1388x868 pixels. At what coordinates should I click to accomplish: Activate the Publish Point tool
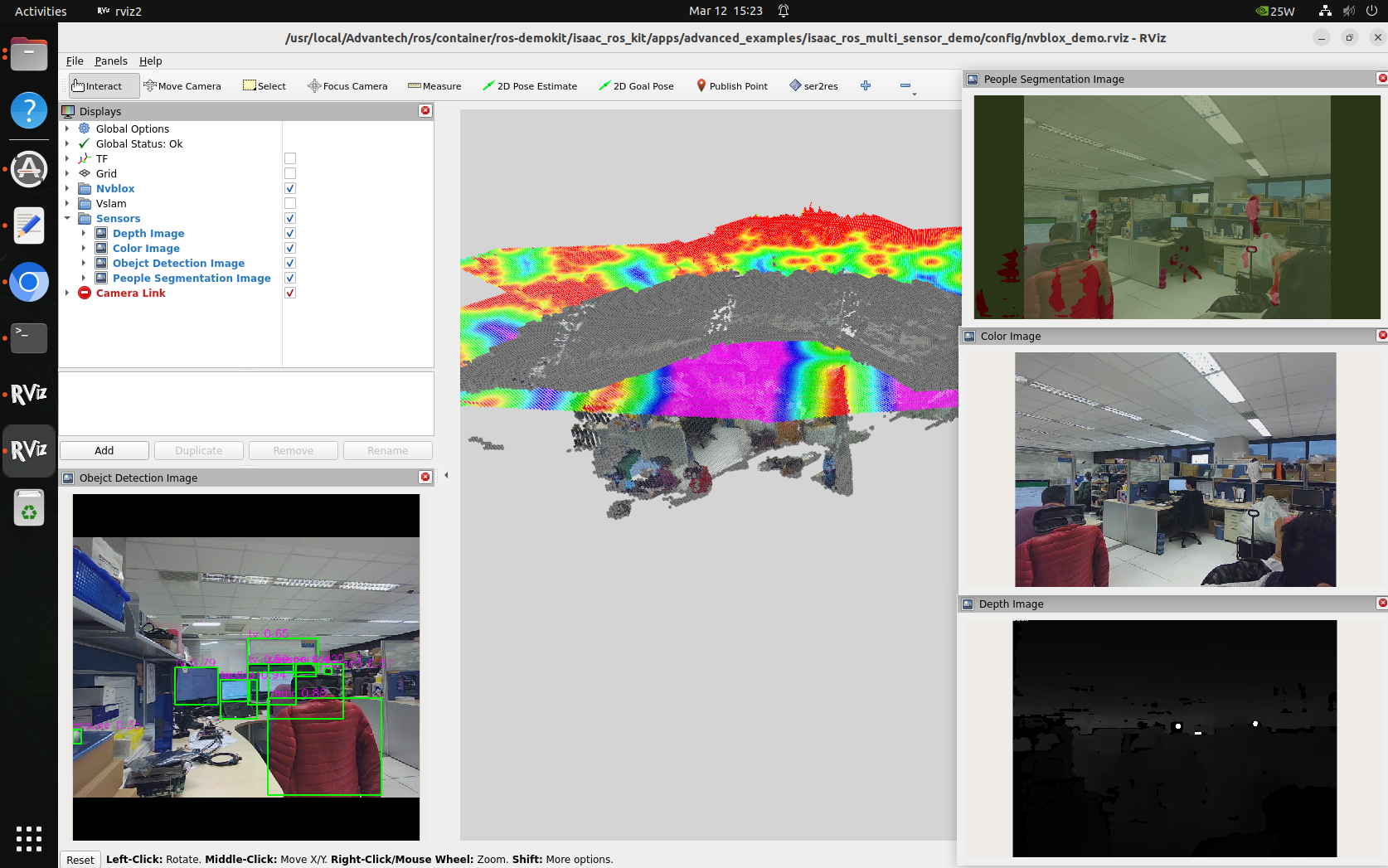point(731,86)
